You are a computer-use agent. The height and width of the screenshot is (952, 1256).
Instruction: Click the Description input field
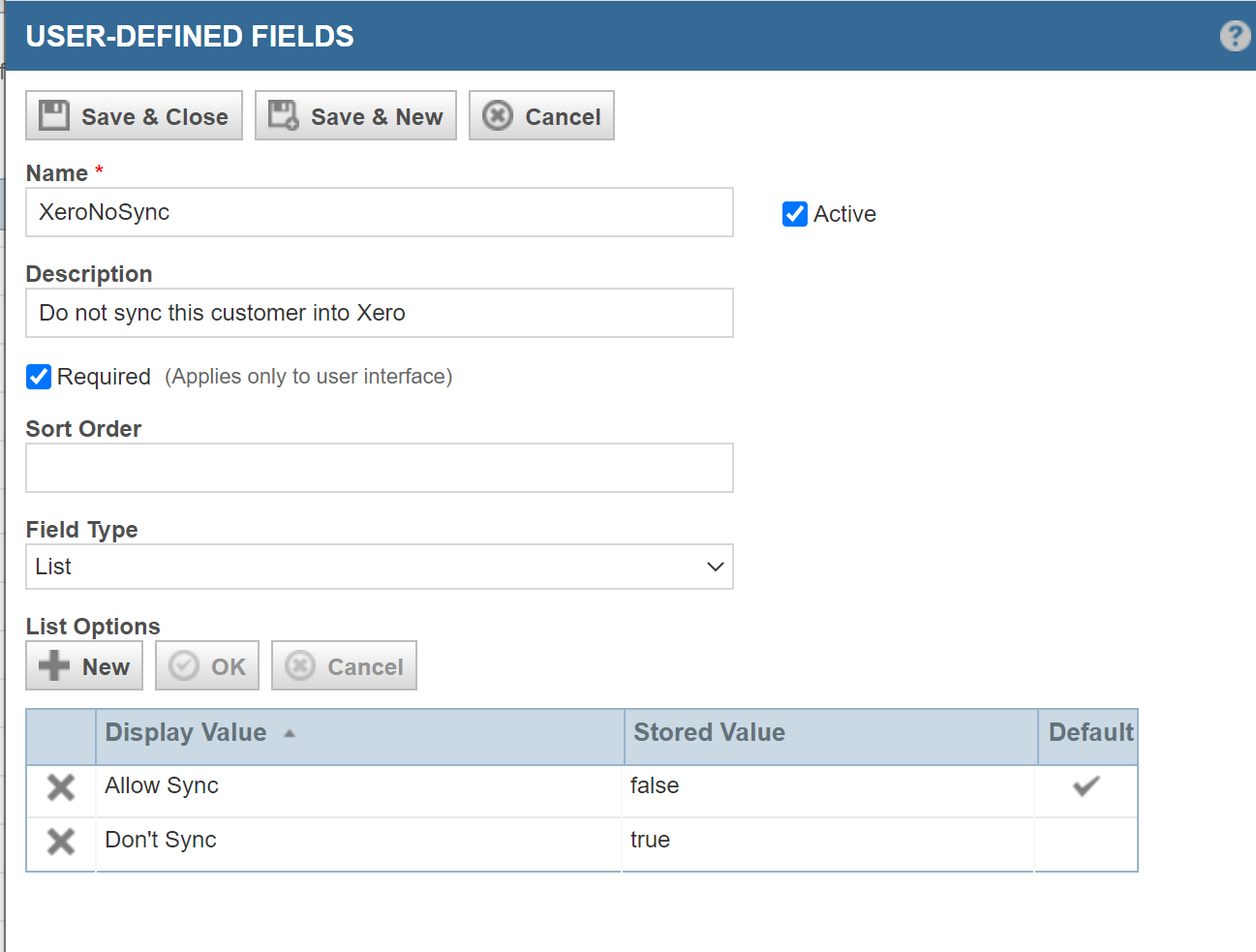coord(379,313)
